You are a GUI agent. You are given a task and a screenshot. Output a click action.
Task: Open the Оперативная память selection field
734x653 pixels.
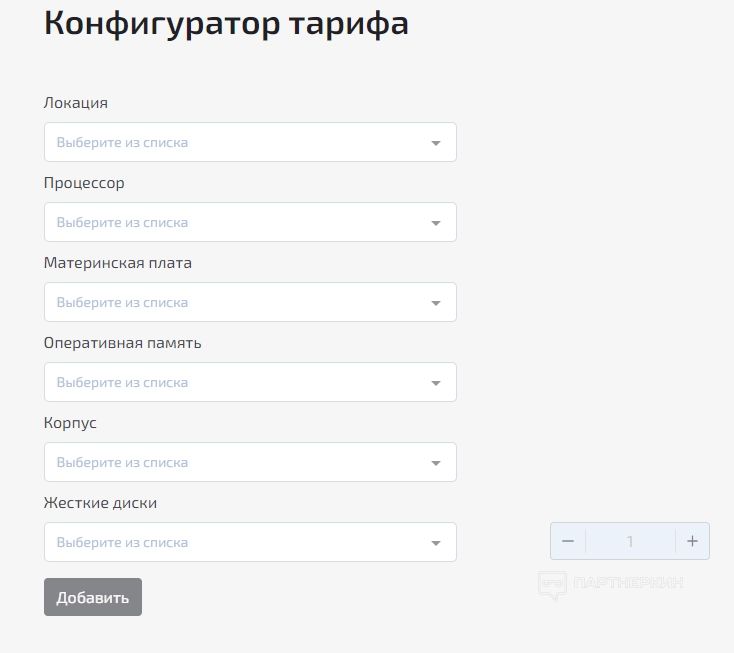(240, 382)
